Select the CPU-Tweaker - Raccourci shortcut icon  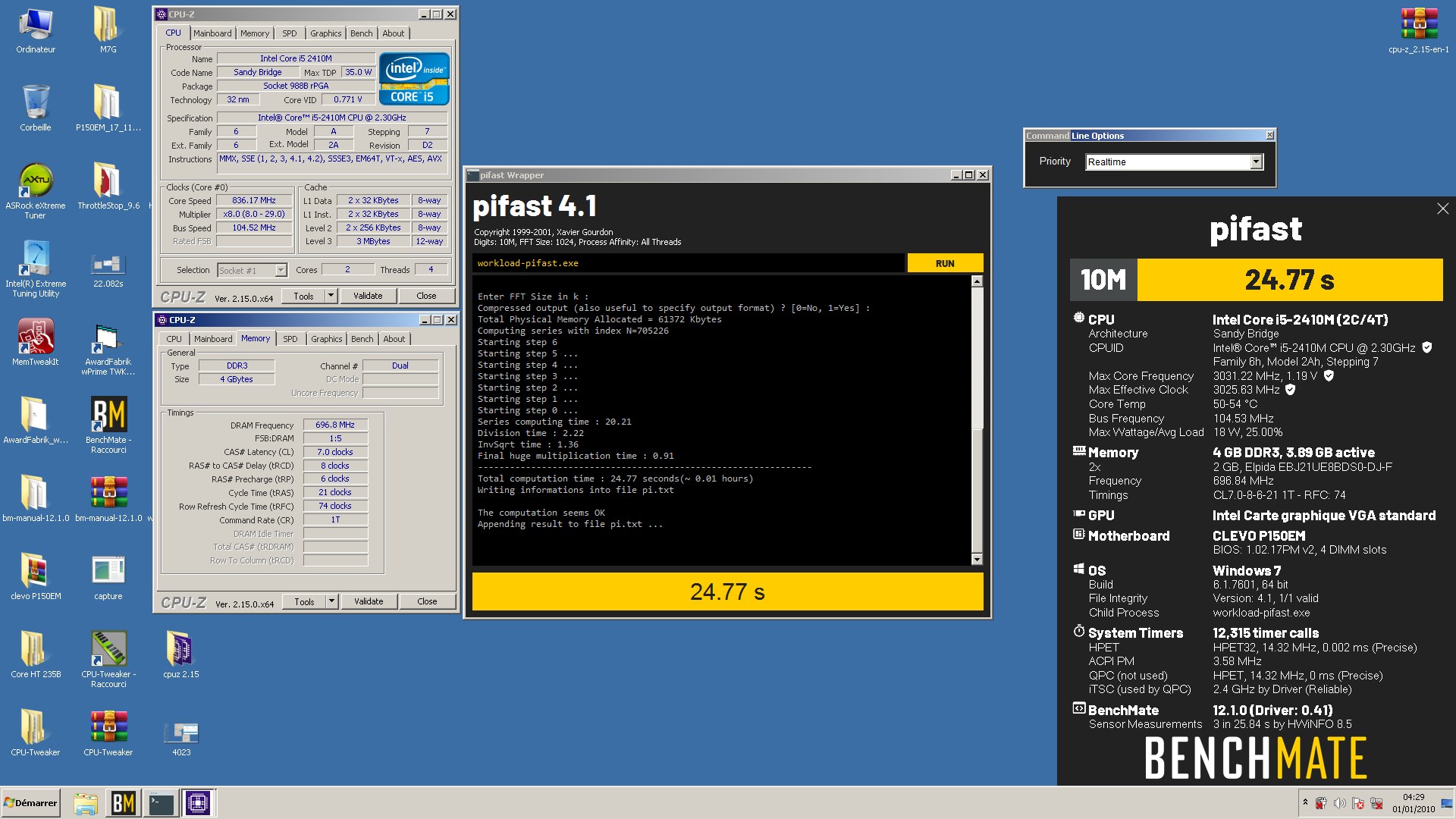point(108,660)
